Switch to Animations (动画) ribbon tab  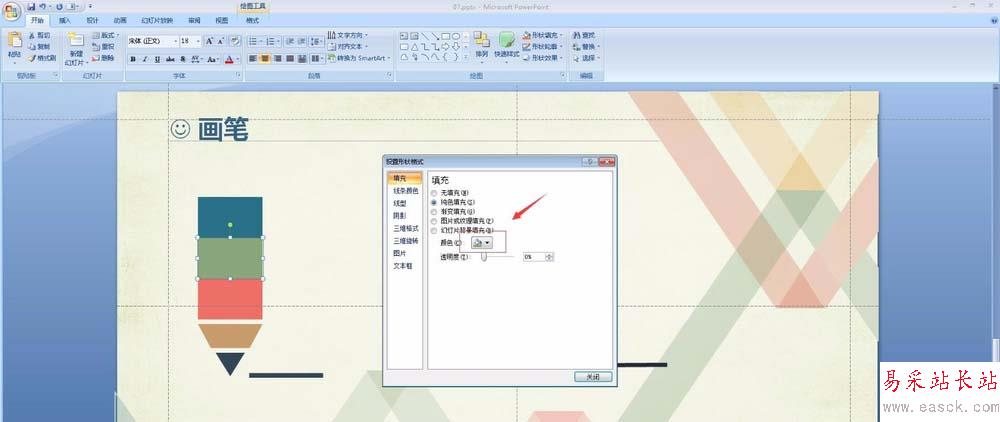click(120, 20)
